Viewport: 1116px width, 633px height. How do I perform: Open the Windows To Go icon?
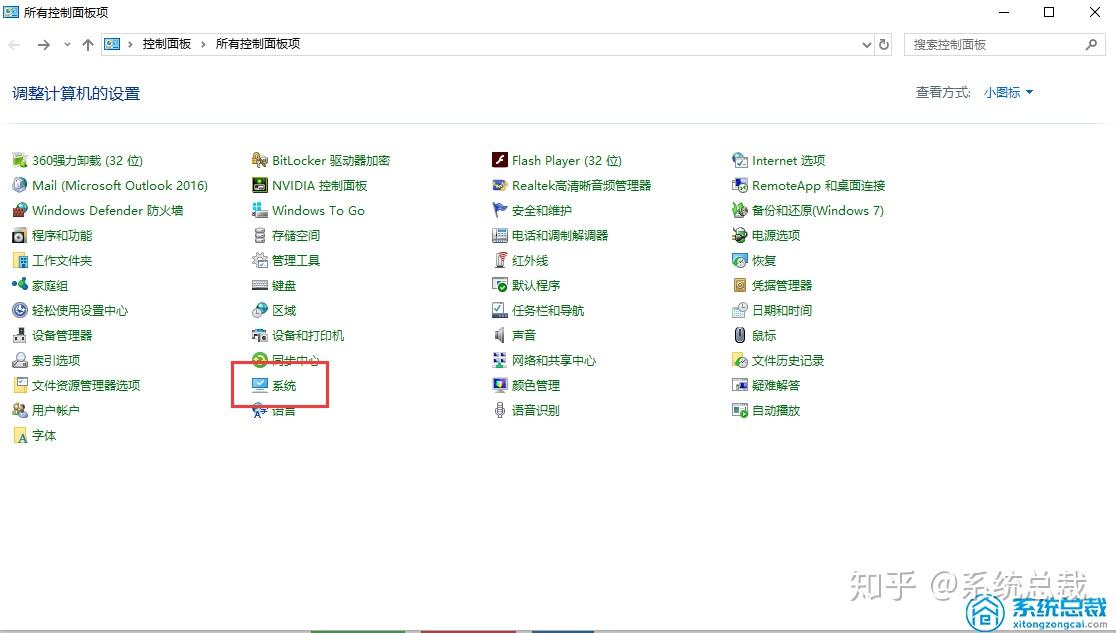click(260, 210)
